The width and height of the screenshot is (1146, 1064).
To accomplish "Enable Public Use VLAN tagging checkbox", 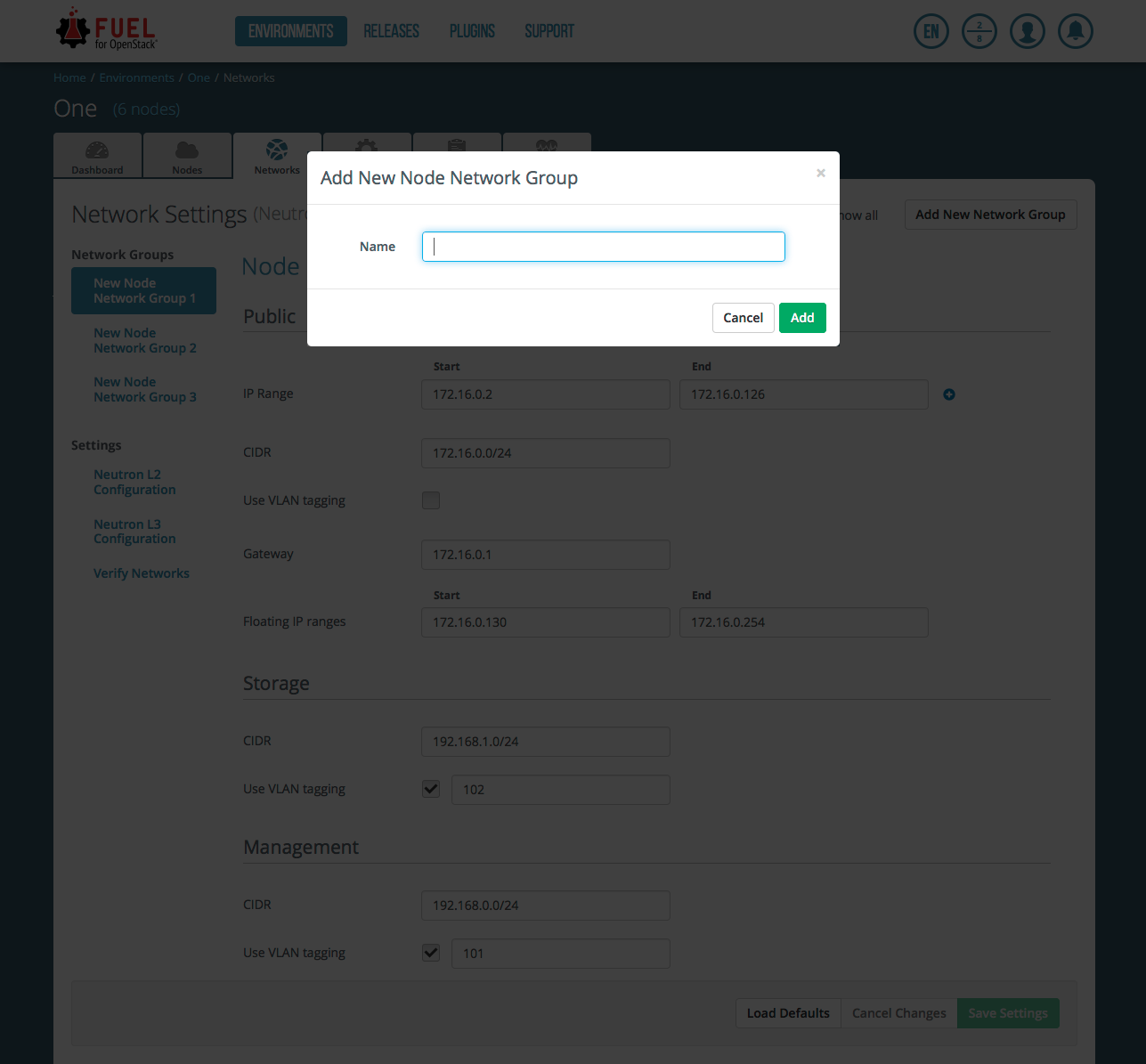I will [431, 500].
